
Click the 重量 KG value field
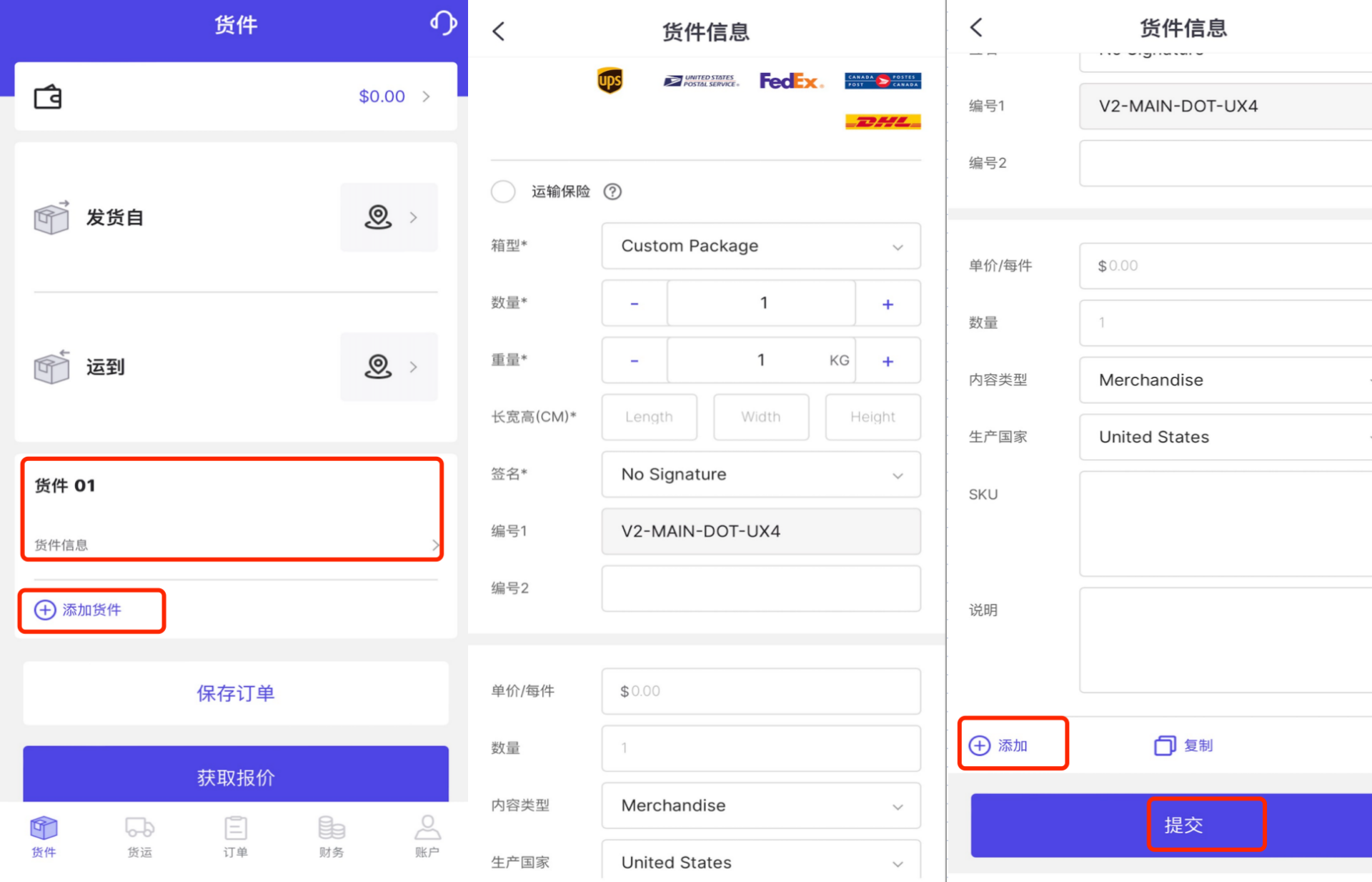(762, 360)
